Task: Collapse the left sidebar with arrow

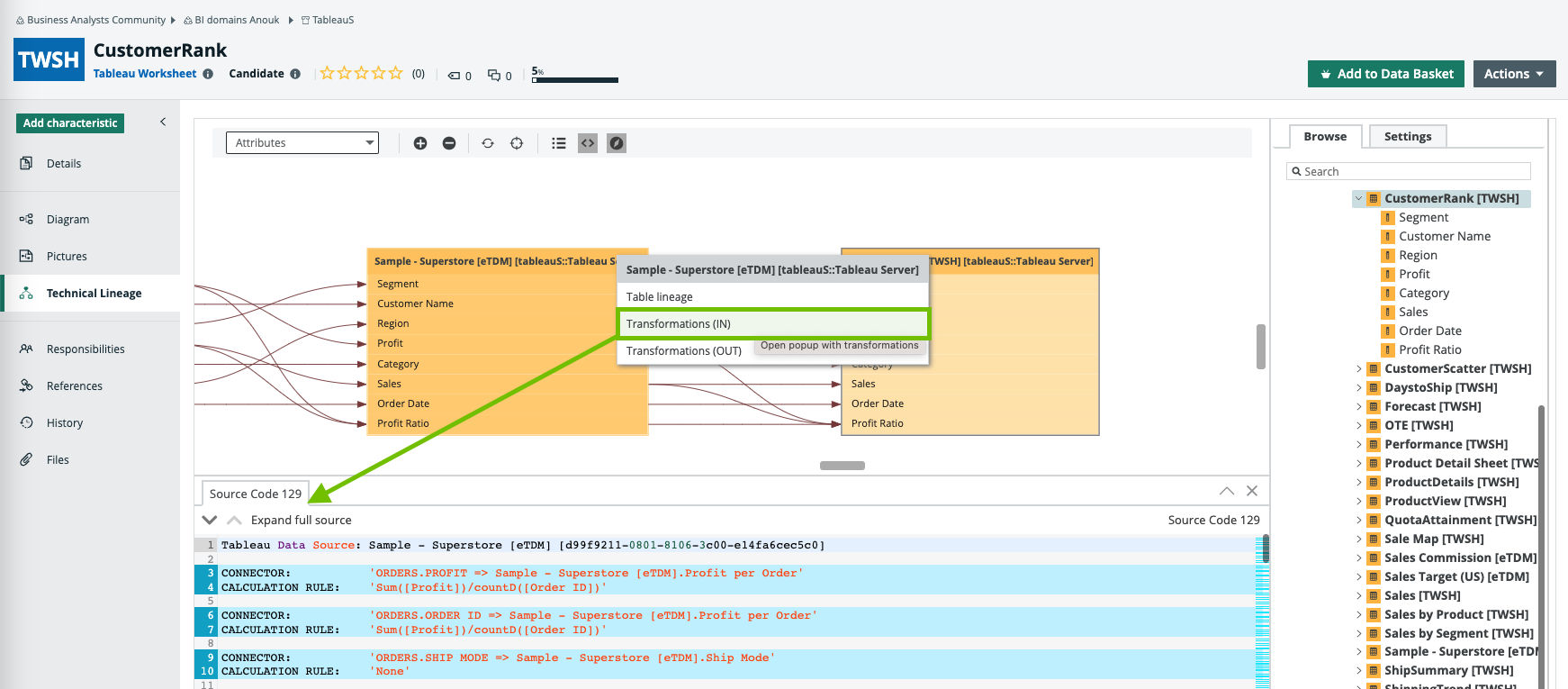Action: pyautogui.click(x=163, y=122)
